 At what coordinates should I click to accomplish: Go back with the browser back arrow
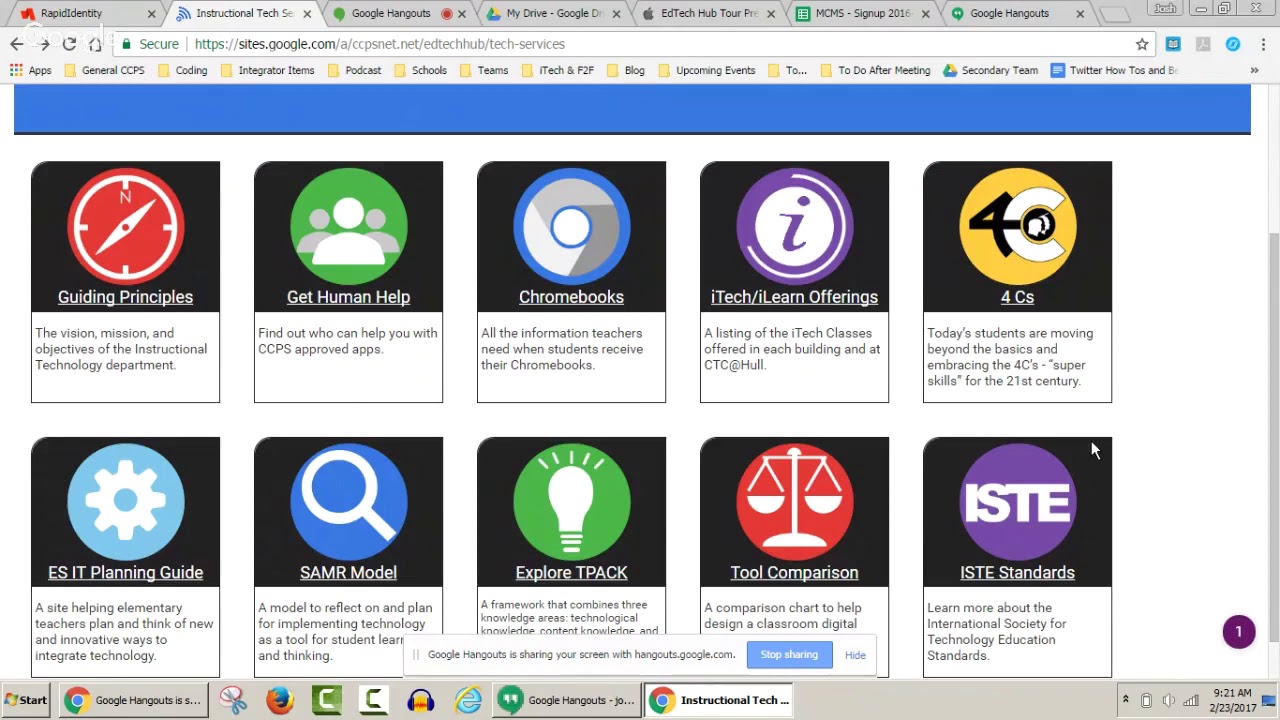tap(17, 44)
